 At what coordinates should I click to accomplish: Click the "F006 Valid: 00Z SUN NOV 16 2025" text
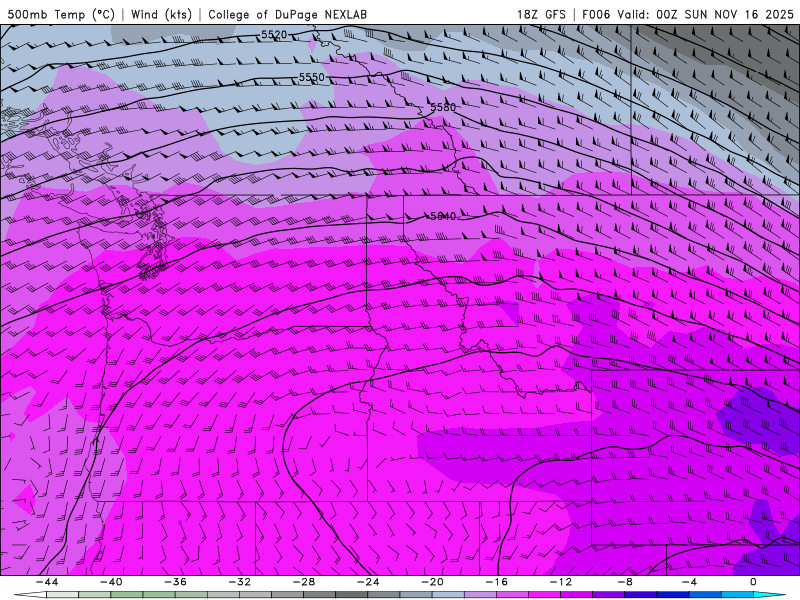688,14
